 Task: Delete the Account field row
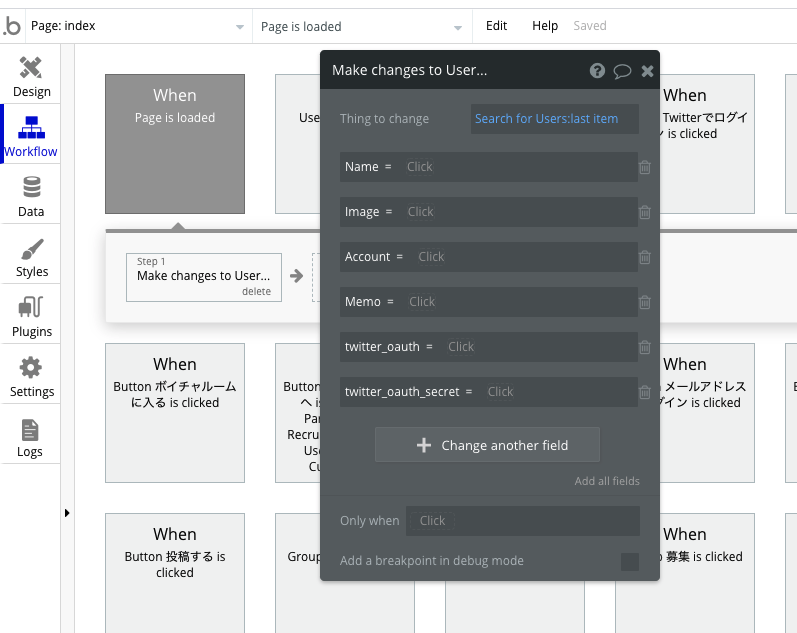[645, 257]
